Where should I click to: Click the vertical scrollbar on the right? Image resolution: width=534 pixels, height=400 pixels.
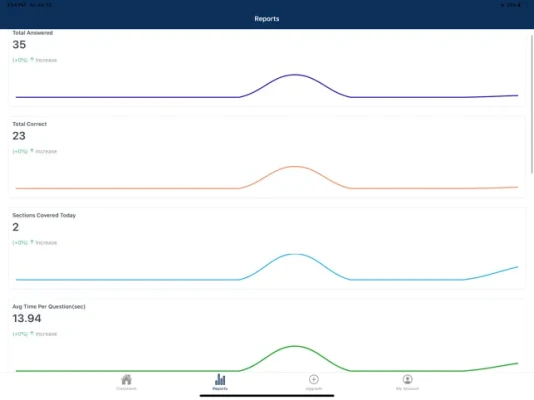(532, 104)
